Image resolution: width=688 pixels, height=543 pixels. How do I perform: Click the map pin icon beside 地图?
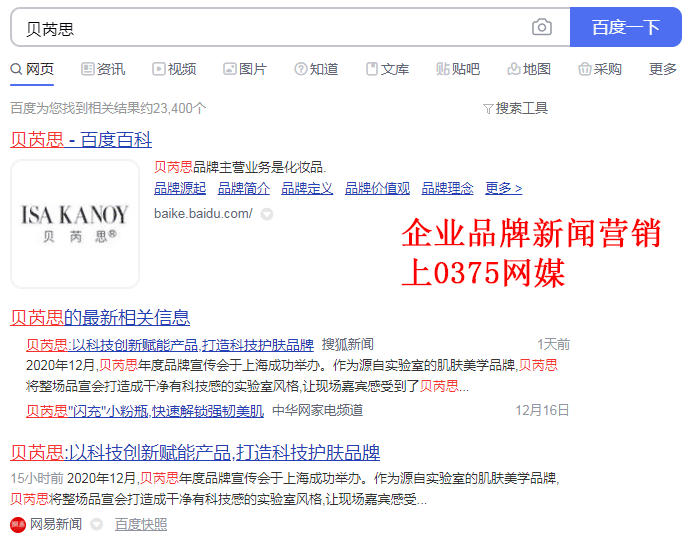point(514,69)
